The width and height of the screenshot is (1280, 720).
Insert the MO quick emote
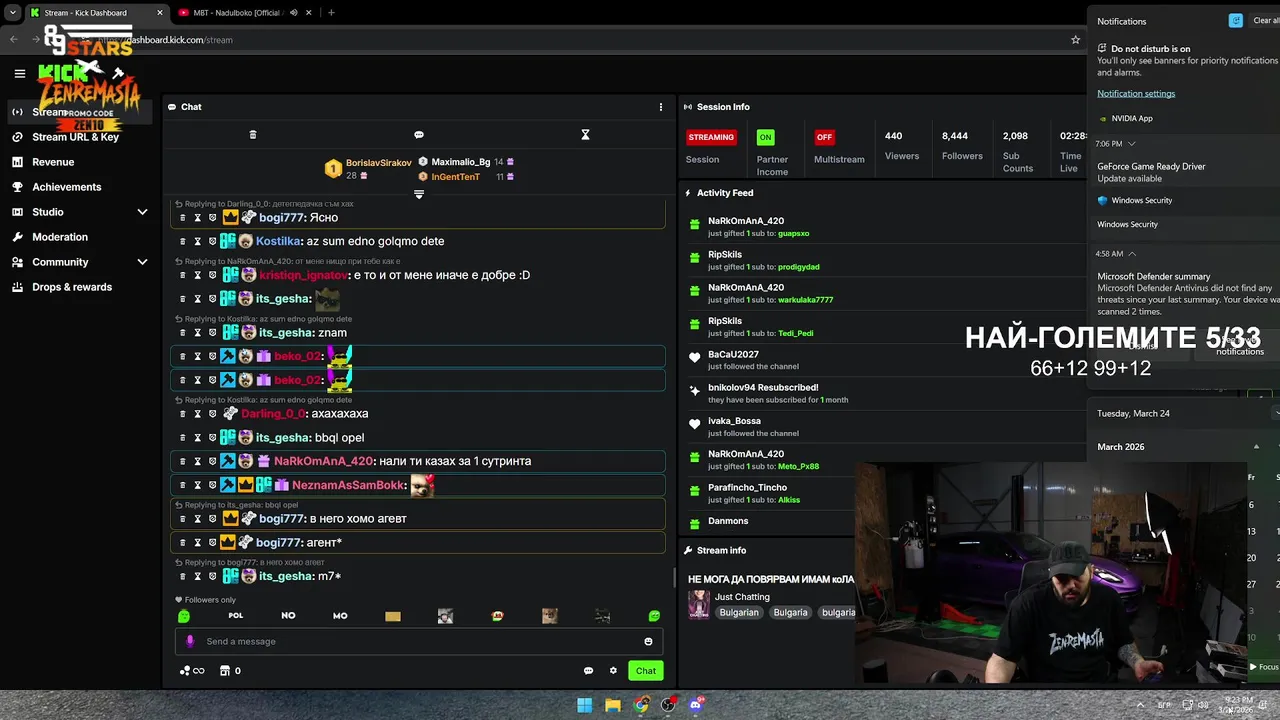click(340, 616)
